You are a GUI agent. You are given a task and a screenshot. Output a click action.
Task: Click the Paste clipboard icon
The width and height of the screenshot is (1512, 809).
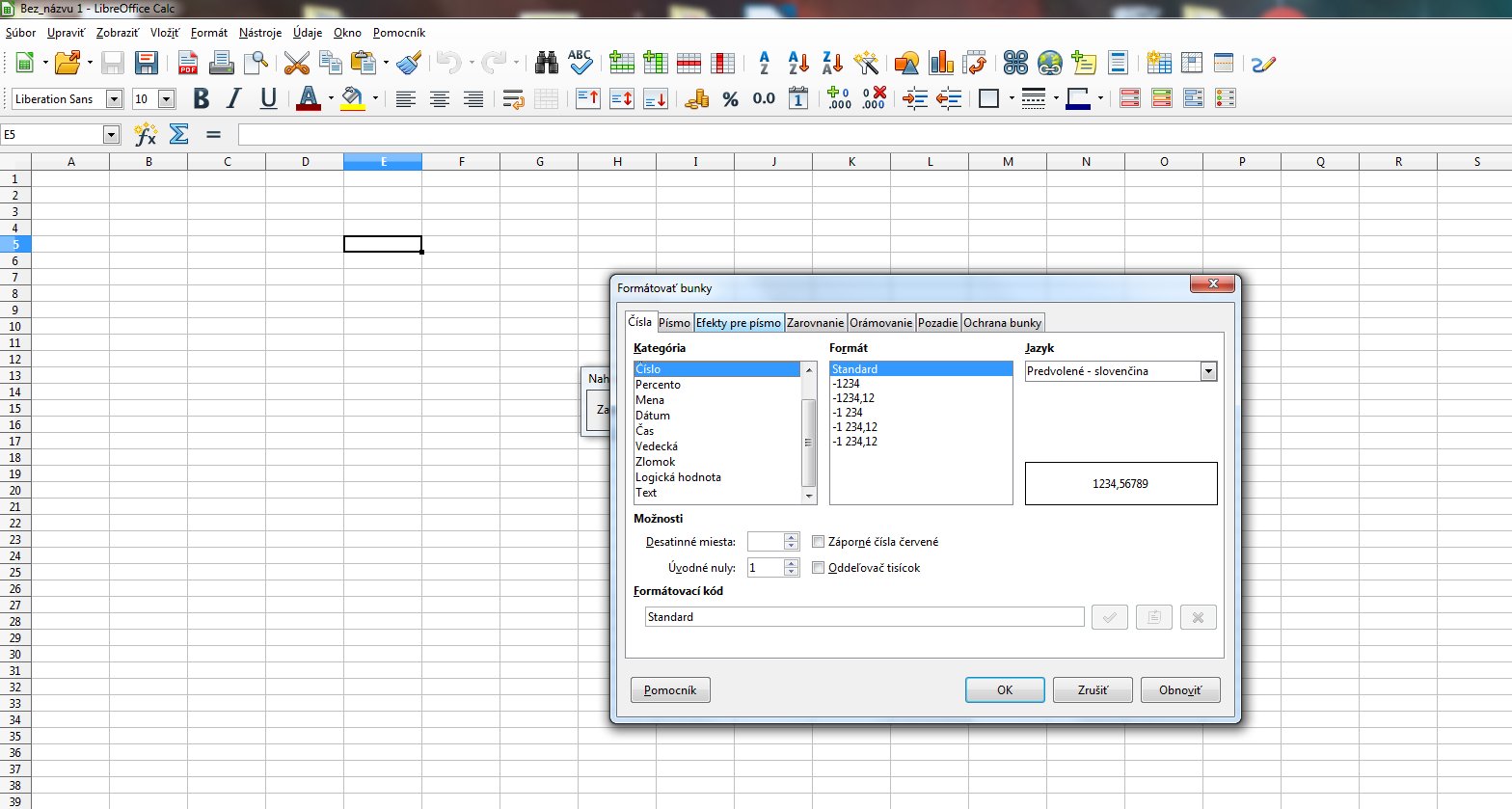tap(364, 64)
